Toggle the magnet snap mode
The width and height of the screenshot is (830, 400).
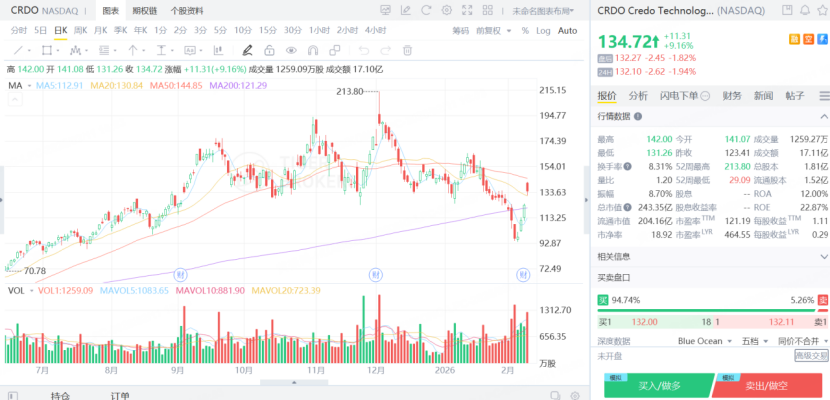(313, 51)
